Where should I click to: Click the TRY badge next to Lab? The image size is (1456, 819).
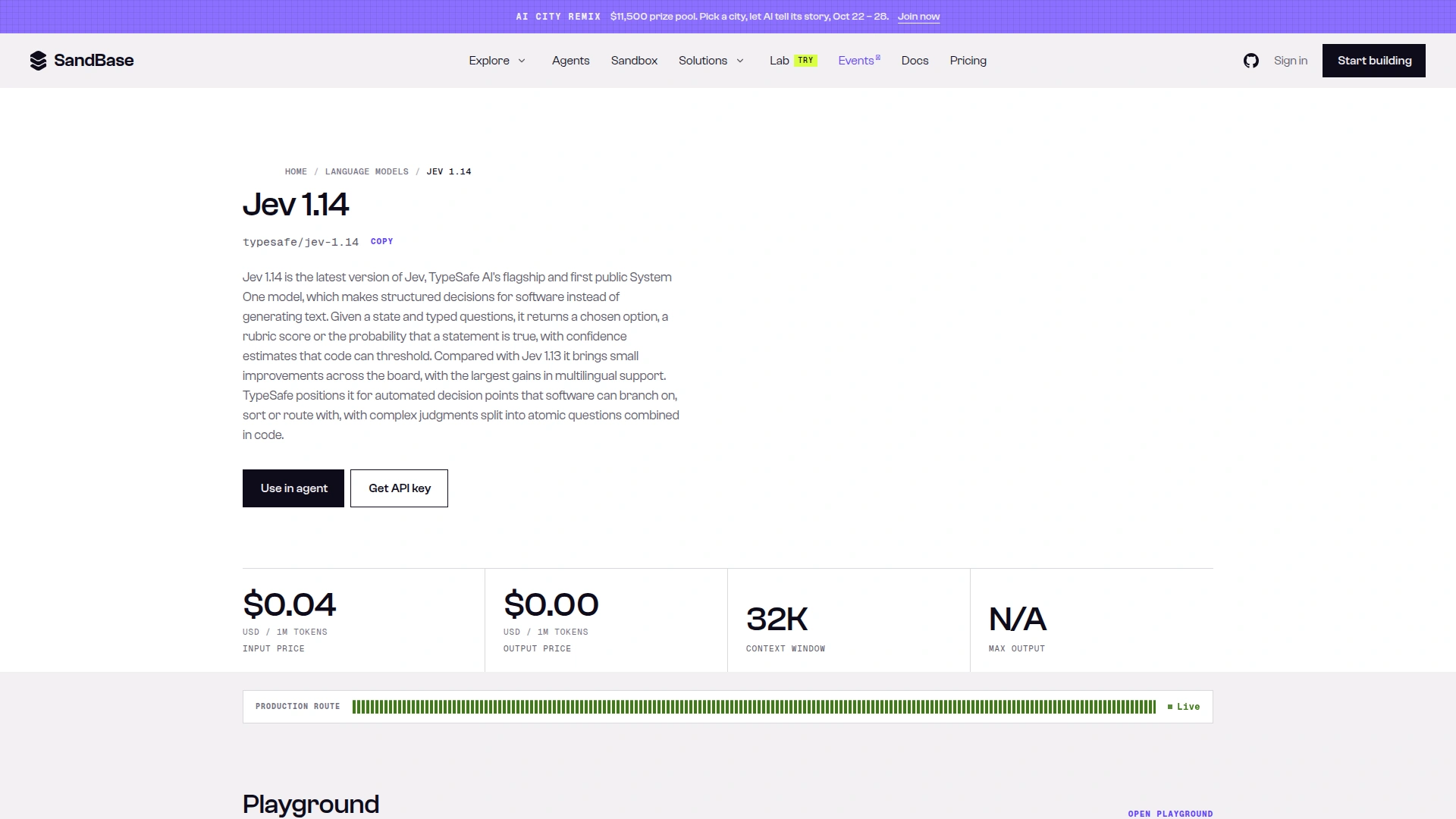pyautogui.click(x=805, y=61)
